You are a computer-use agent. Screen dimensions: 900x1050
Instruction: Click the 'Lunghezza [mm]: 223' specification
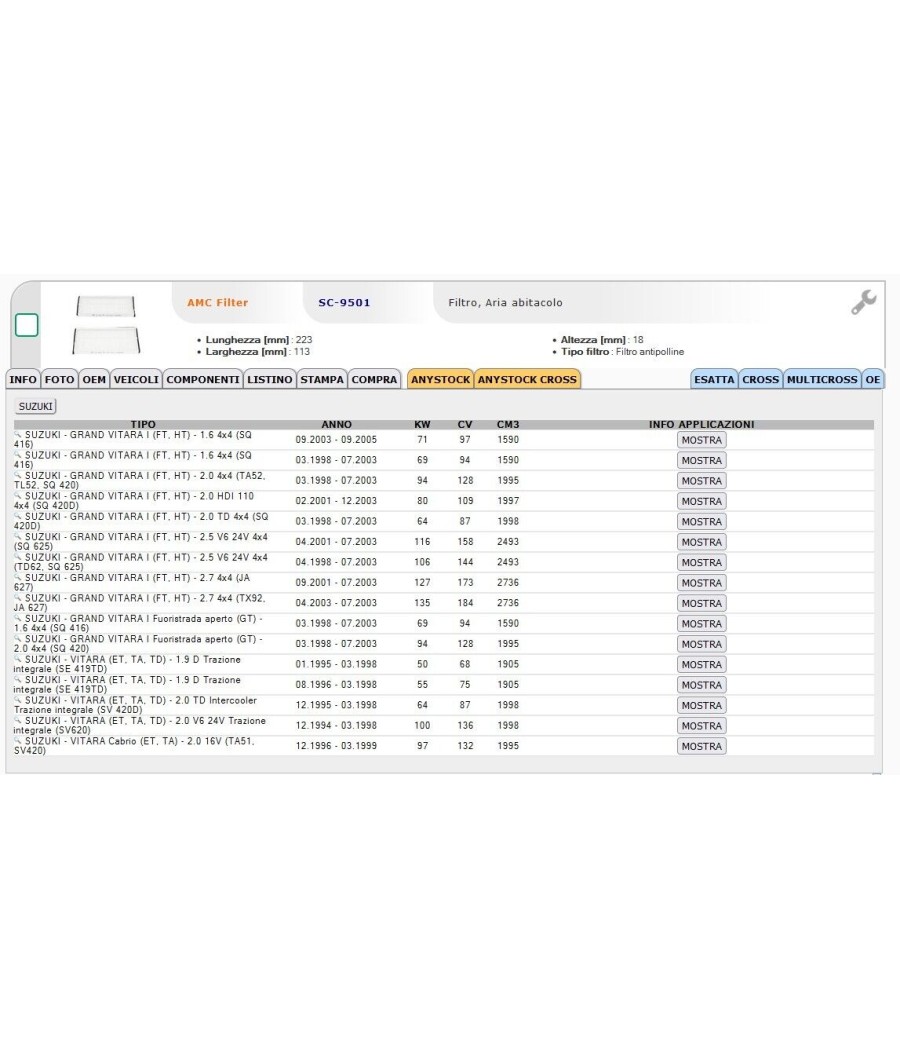(x=258, y=340)
